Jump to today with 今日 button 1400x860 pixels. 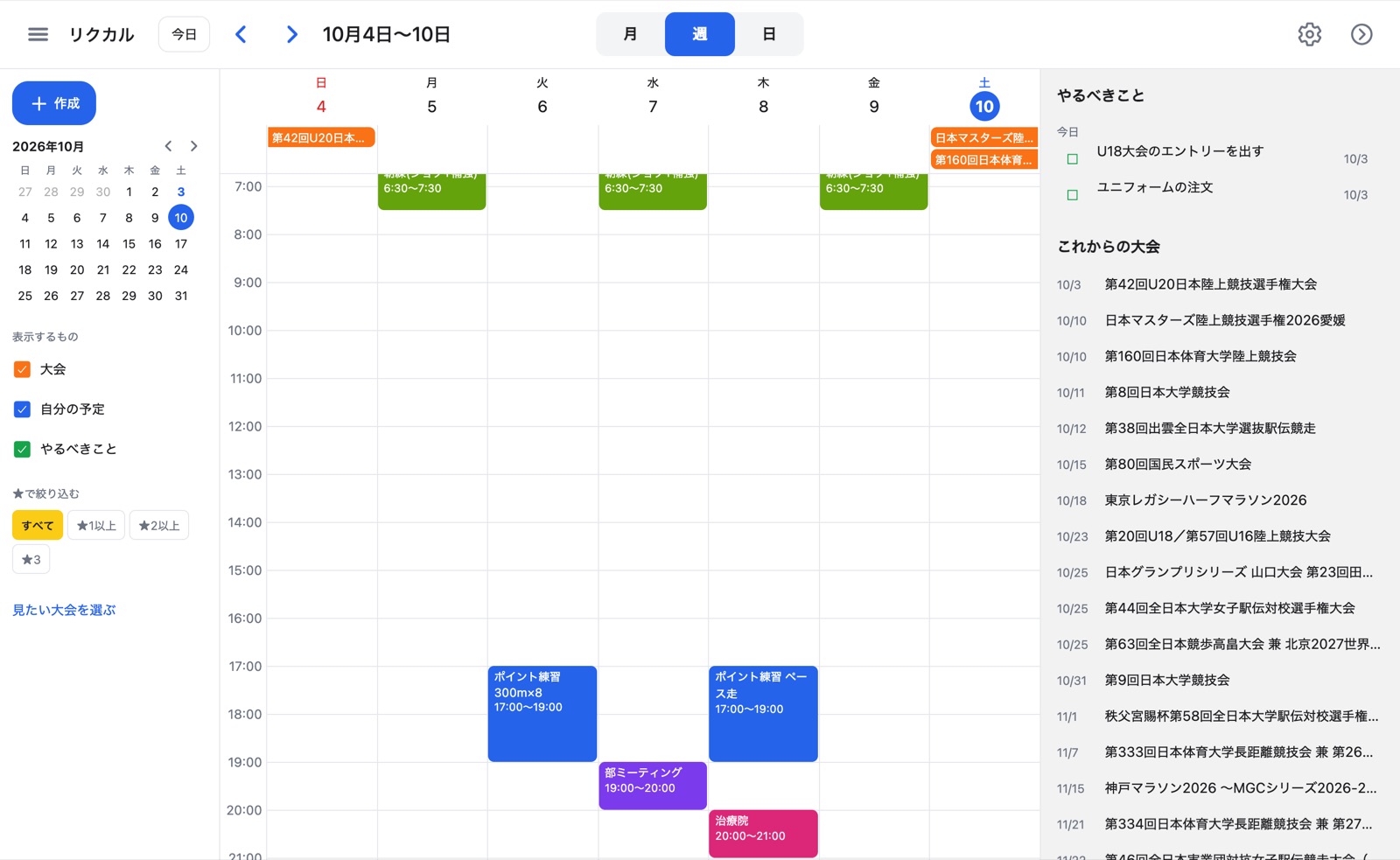184,34
